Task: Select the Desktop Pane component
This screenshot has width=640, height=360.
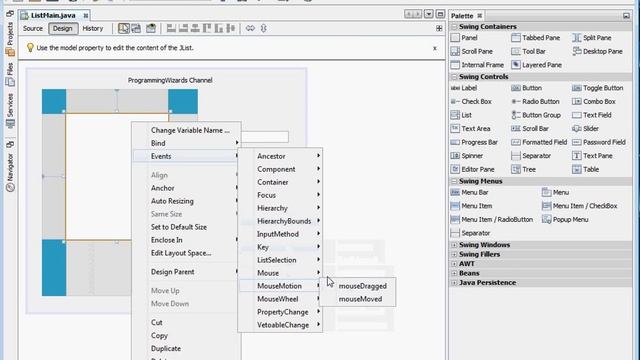Action: point(597,51)
